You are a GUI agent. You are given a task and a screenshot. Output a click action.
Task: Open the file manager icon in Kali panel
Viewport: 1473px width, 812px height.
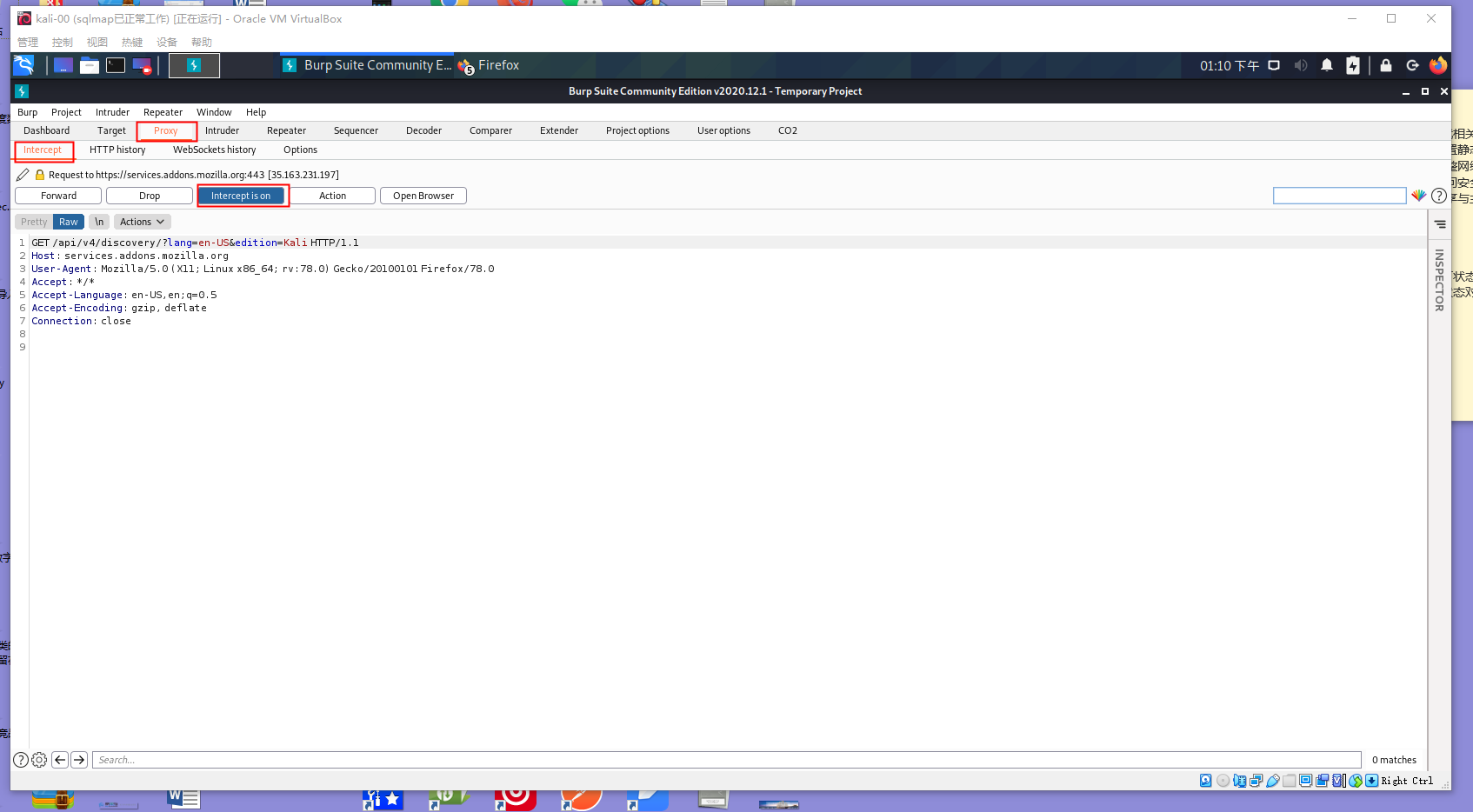pos(90,65)
